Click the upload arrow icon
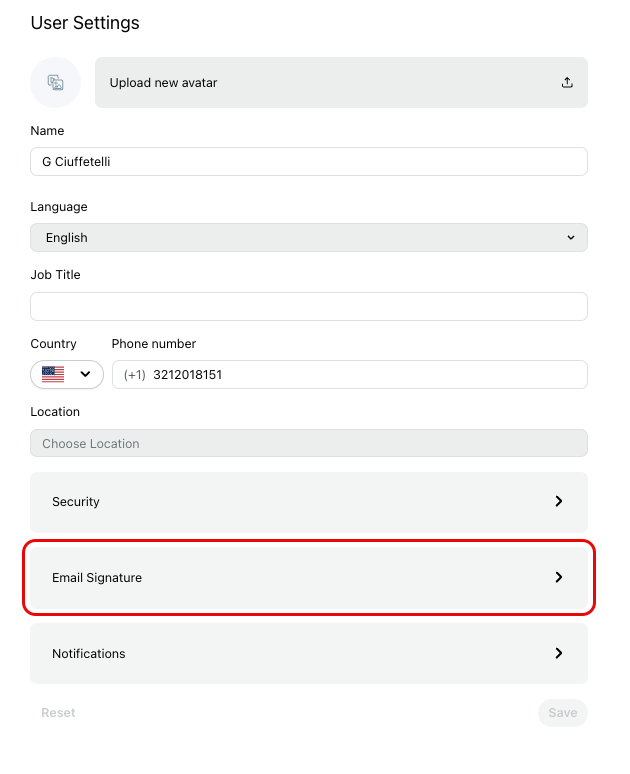 [567, 82]
